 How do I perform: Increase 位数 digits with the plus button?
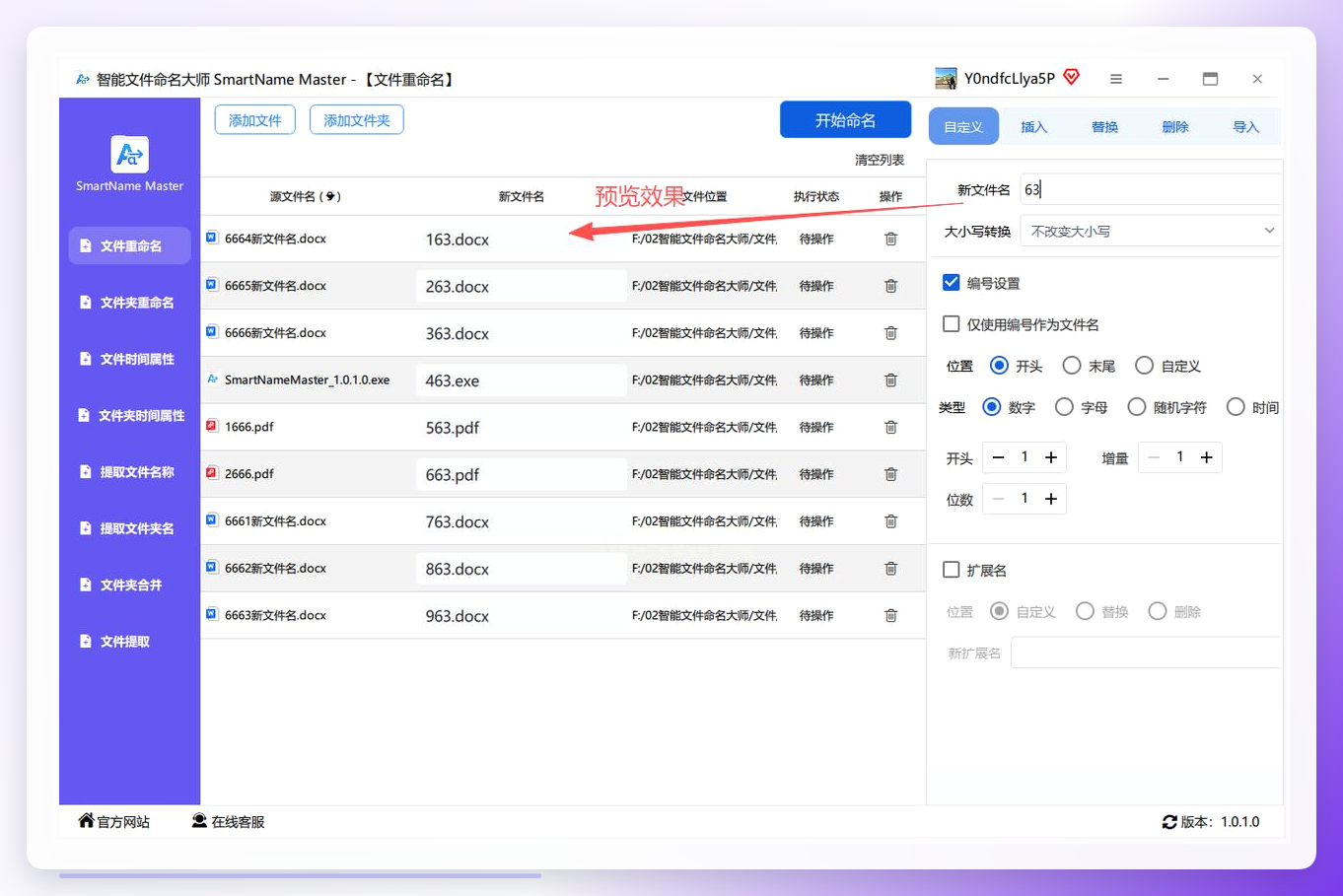[1051, 499]
